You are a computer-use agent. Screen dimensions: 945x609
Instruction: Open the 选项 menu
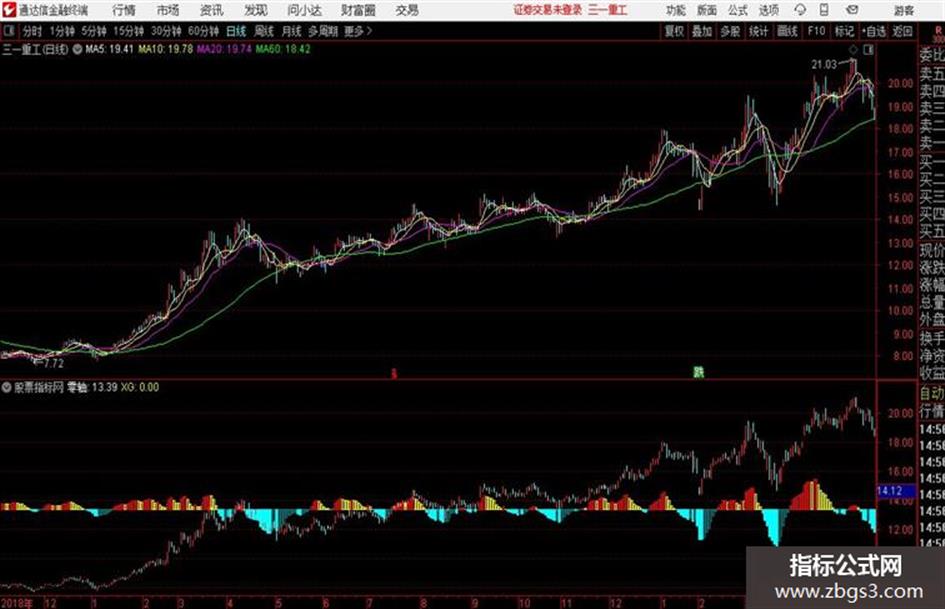tap(769, 10)
